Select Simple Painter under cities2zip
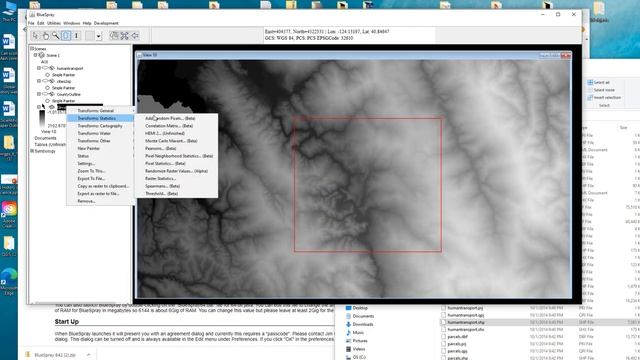This screenshot has width=640, height=360. pos(63,88)
